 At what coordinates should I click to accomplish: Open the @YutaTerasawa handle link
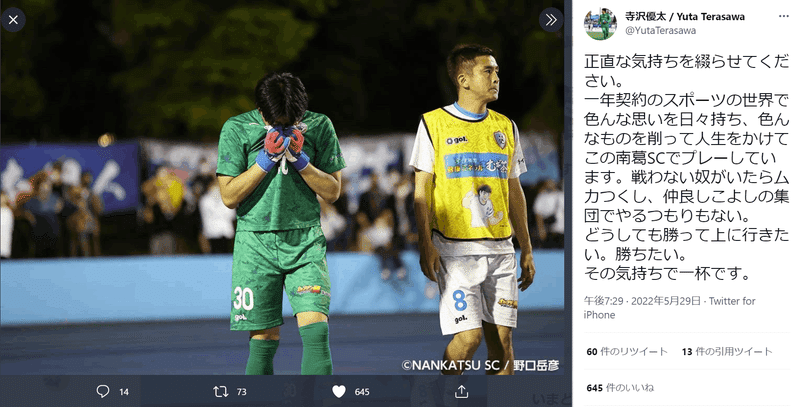point(661,31)
